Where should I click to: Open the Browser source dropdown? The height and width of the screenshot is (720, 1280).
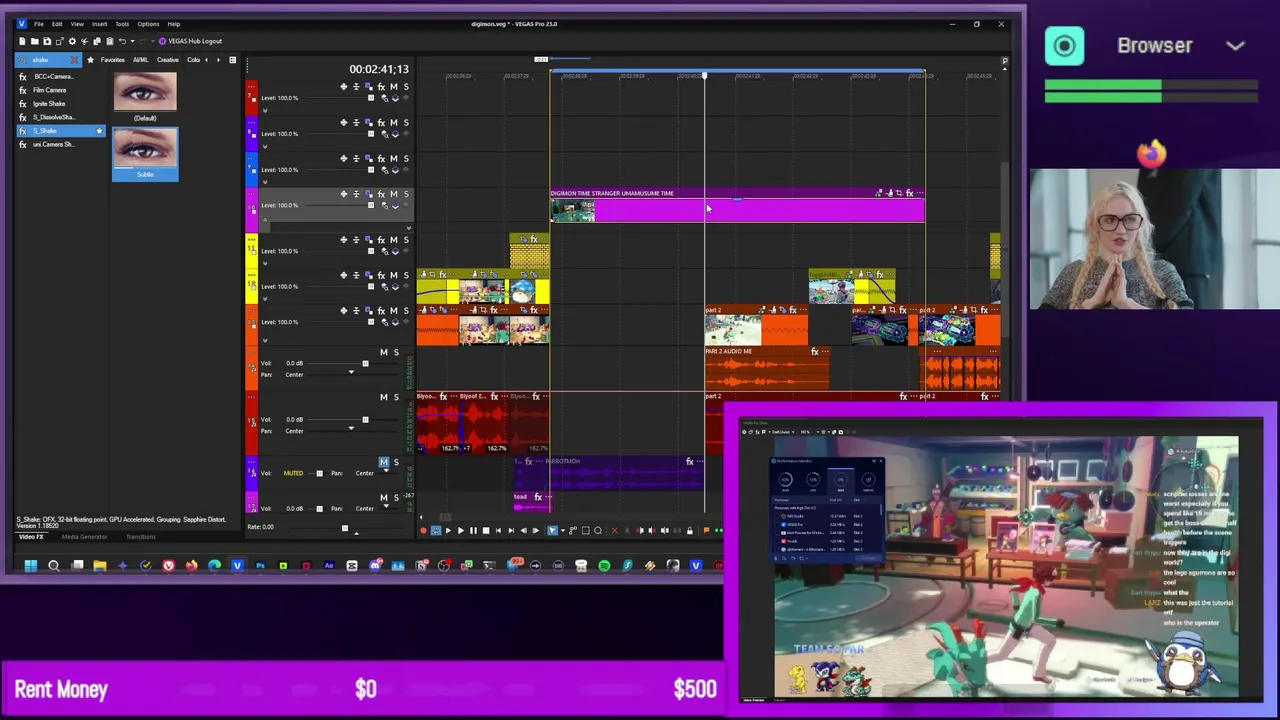pos(1235,46)
